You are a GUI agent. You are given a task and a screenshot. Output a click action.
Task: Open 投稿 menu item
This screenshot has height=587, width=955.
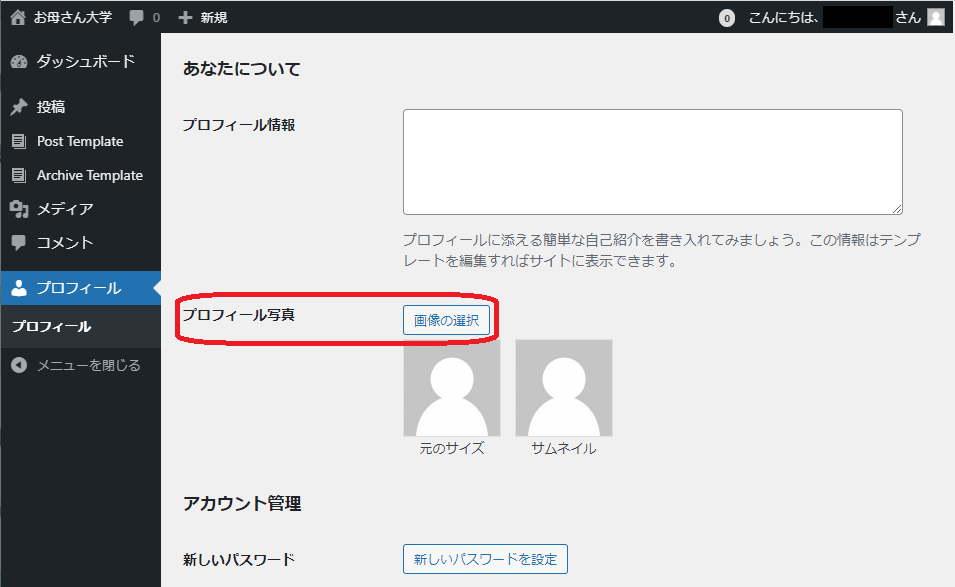(x=80, y=107)
